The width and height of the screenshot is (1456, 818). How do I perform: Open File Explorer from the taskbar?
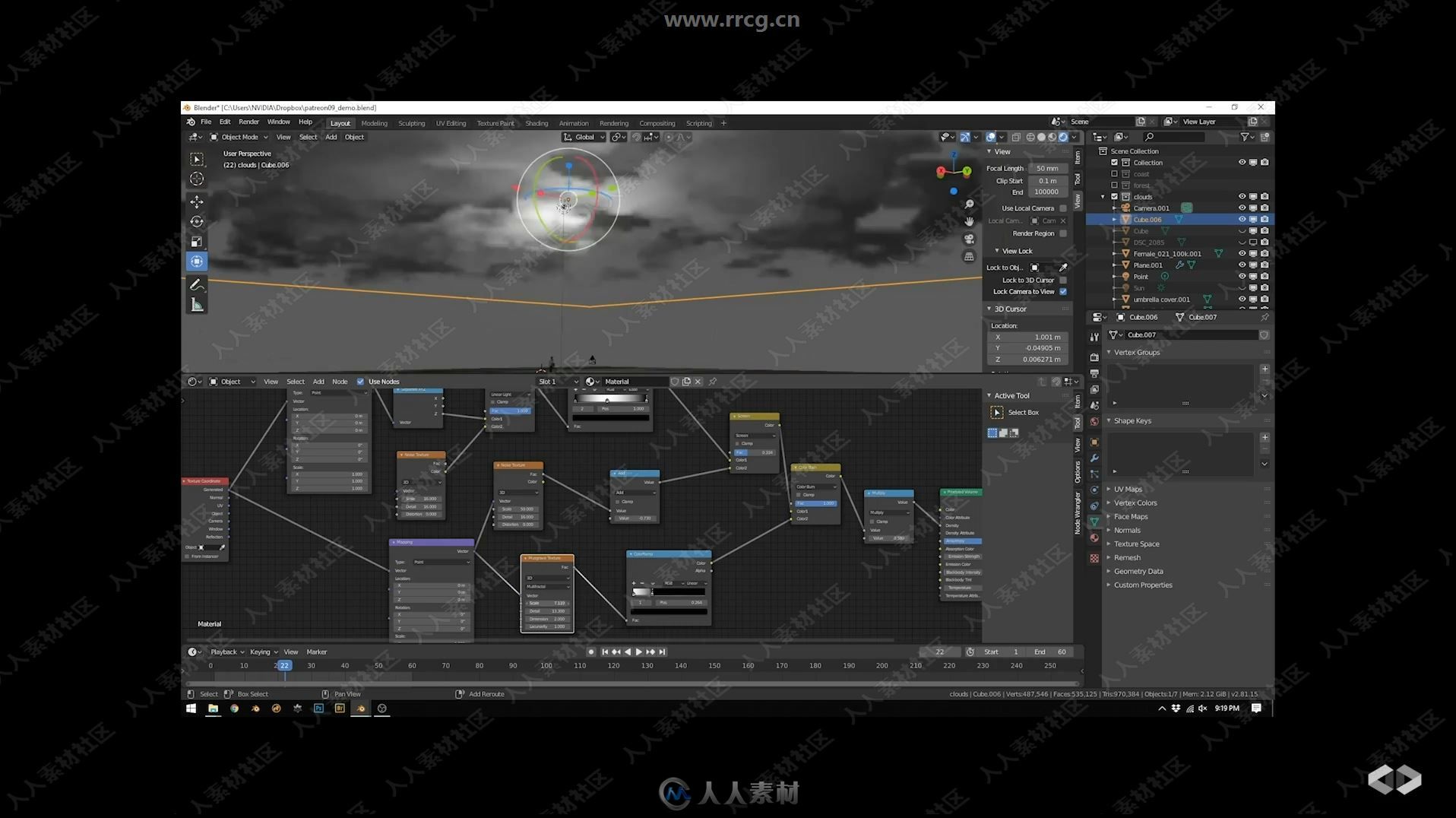coord(213,708)
